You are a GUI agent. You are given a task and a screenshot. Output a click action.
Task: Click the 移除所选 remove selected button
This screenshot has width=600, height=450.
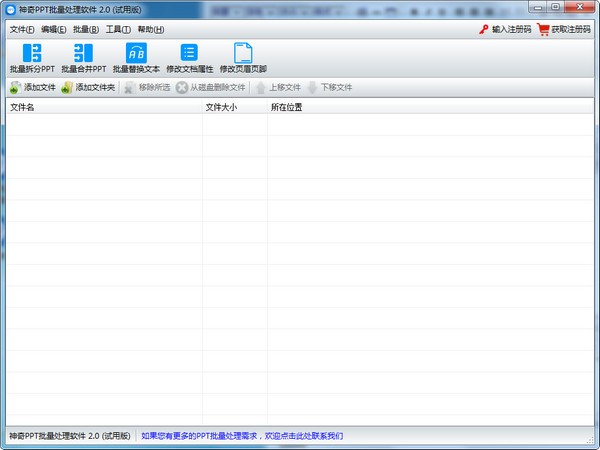click(146, 88)
